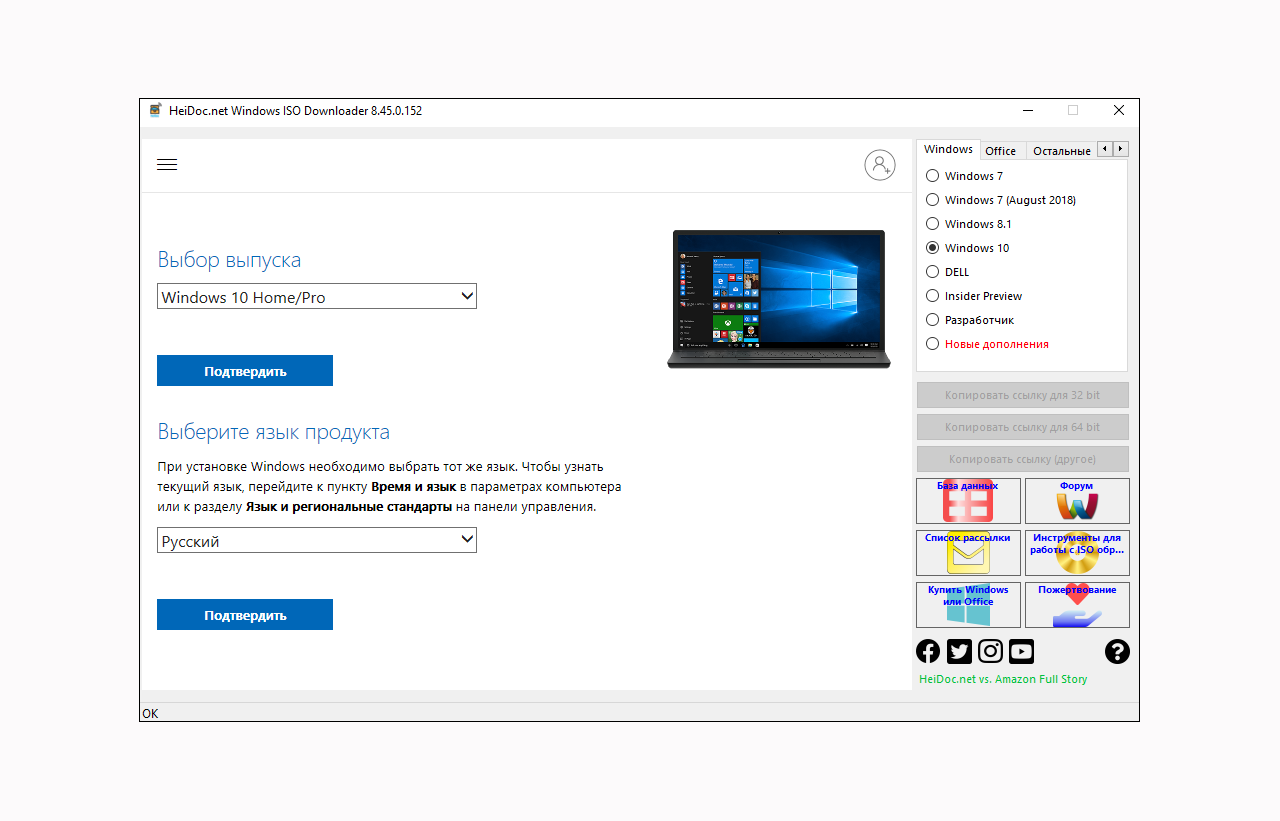Open the Русский language dropdown
This screenshot has height=821, width=1280.
pyautogui.click(x=317, y=541)
